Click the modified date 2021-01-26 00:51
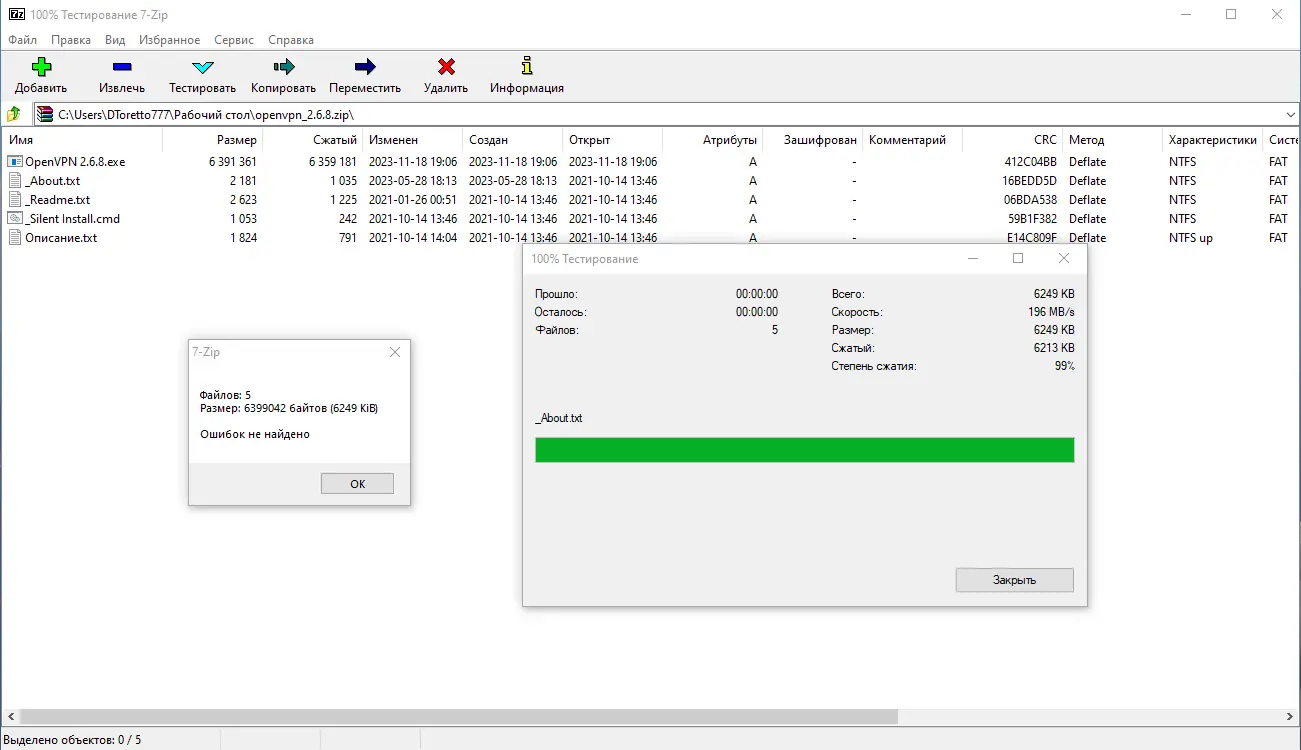This screenshot has height=750, width=1301. (413, 199)
